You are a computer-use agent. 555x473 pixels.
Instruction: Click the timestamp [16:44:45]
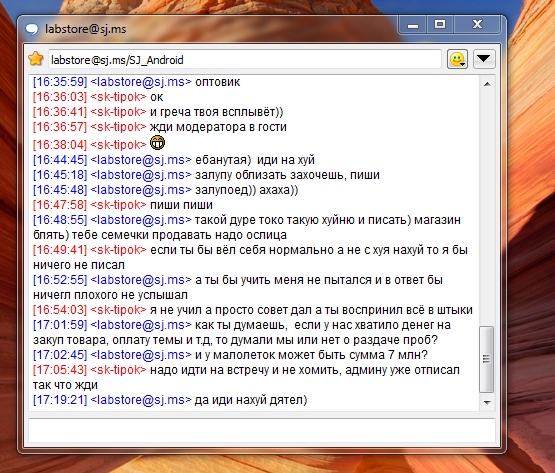60,160
